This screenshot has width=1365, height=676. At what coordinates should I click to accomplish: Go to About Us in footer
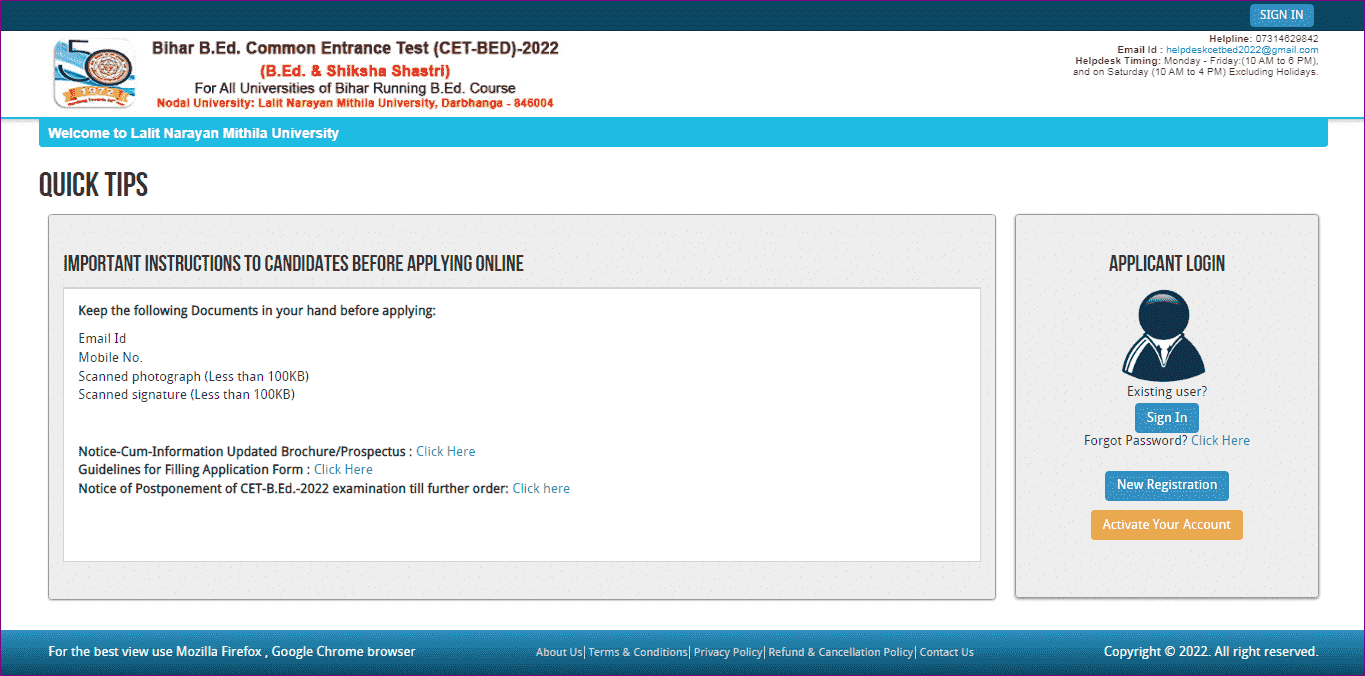[558, 652]
